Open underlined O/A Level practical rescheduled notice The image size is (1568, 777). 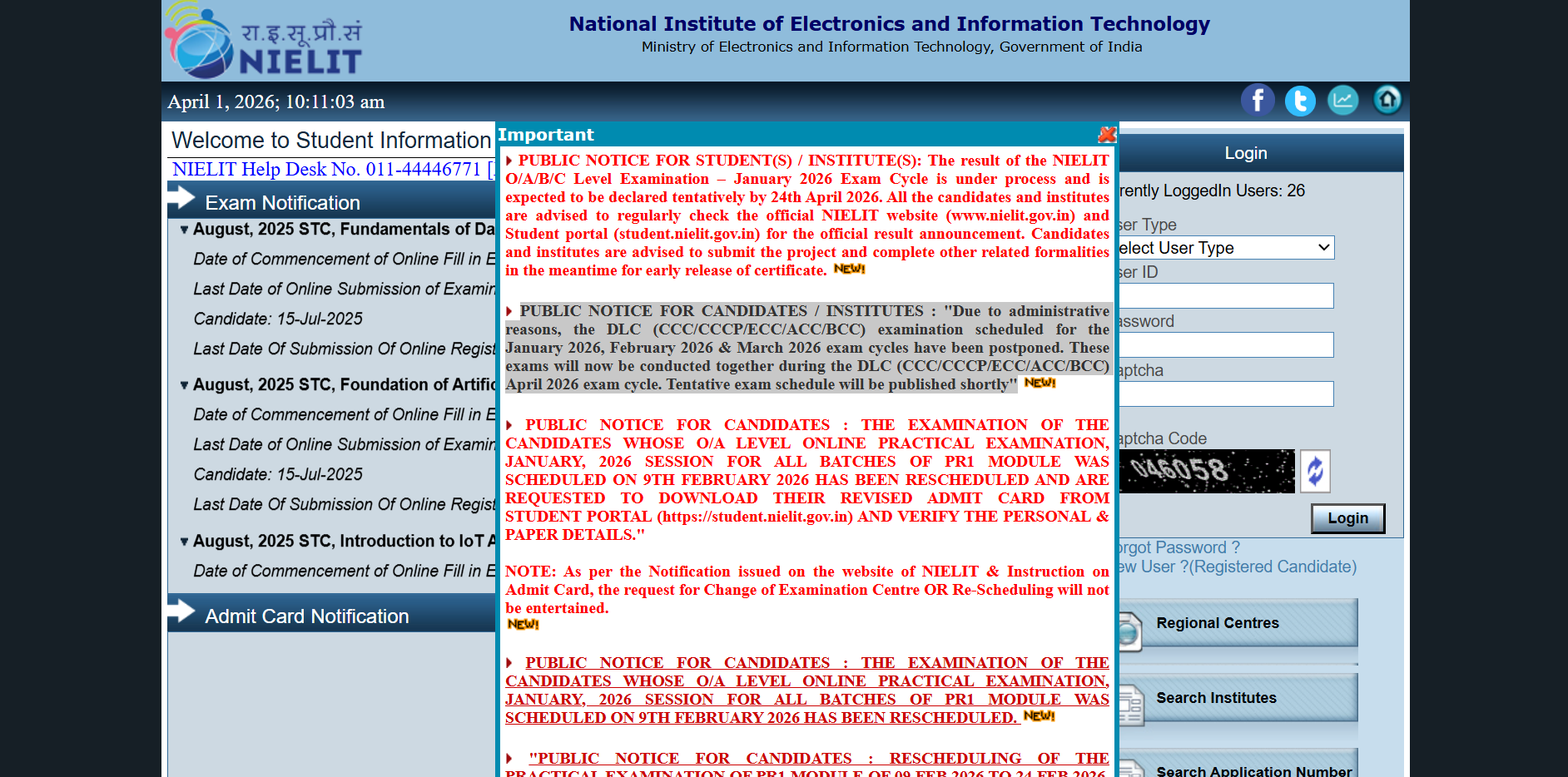[x=806, y=690]
